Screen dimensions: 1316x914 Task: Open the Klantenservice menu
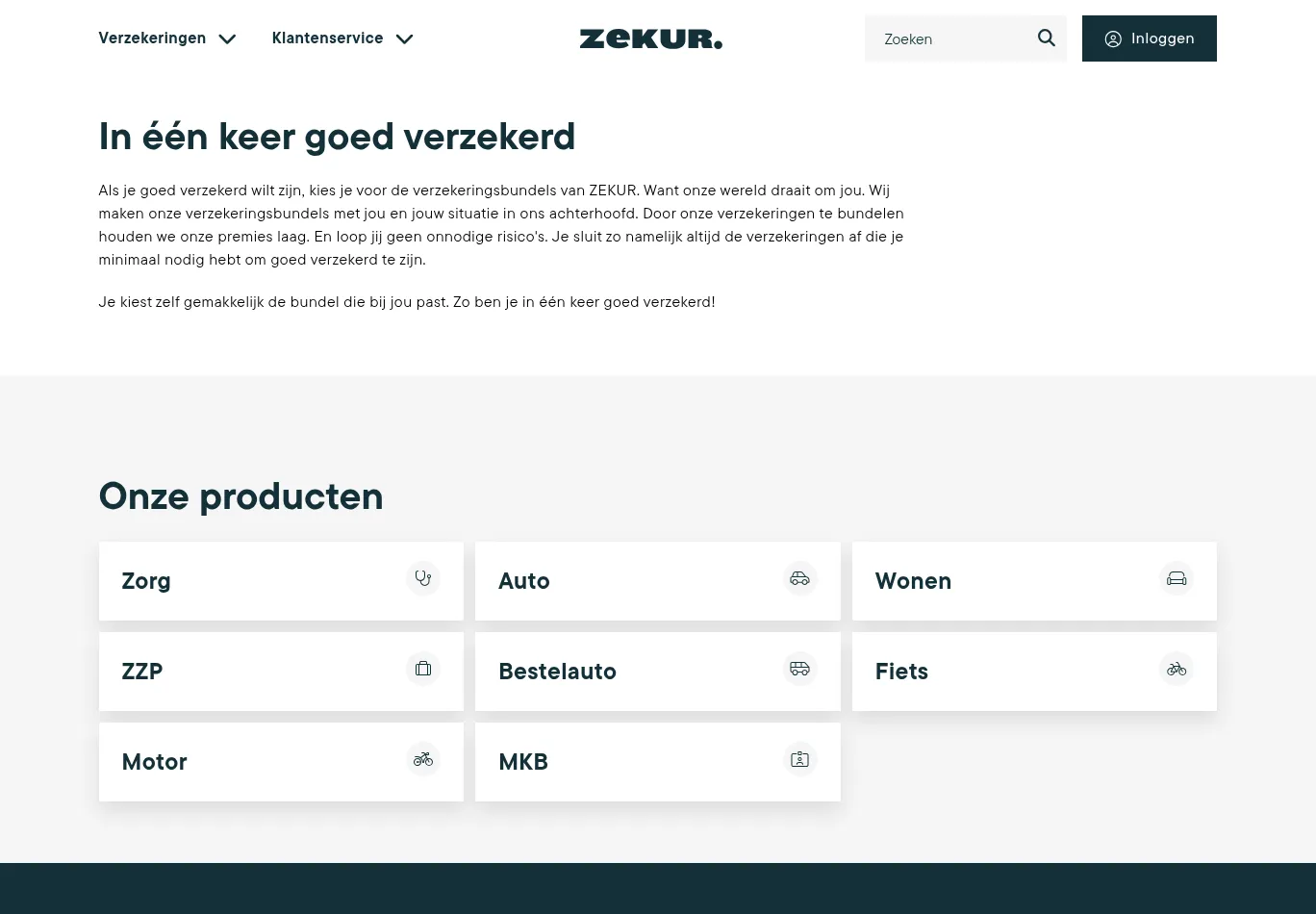[x=327, y=38]
